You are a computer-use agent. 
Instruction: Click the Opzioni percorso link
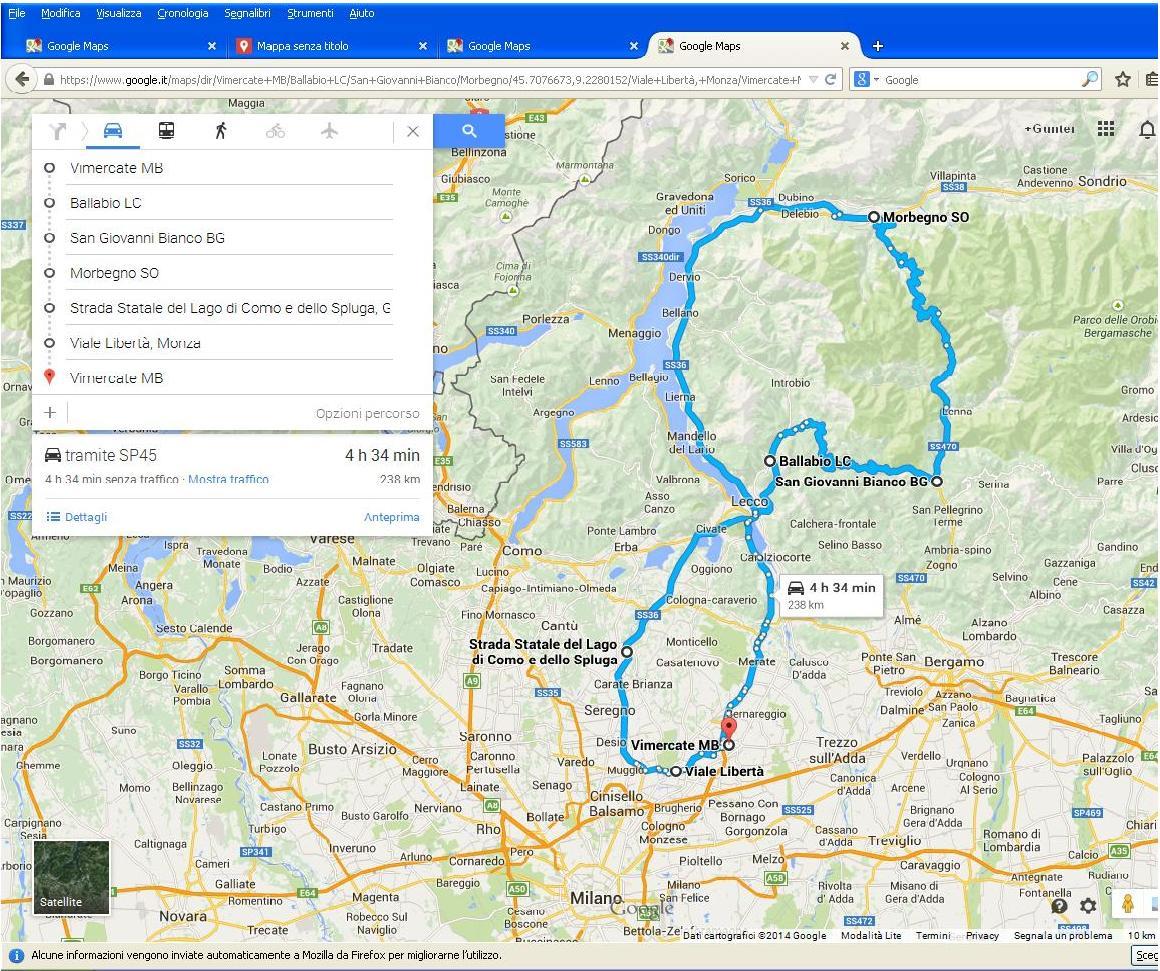coord(368,413)
